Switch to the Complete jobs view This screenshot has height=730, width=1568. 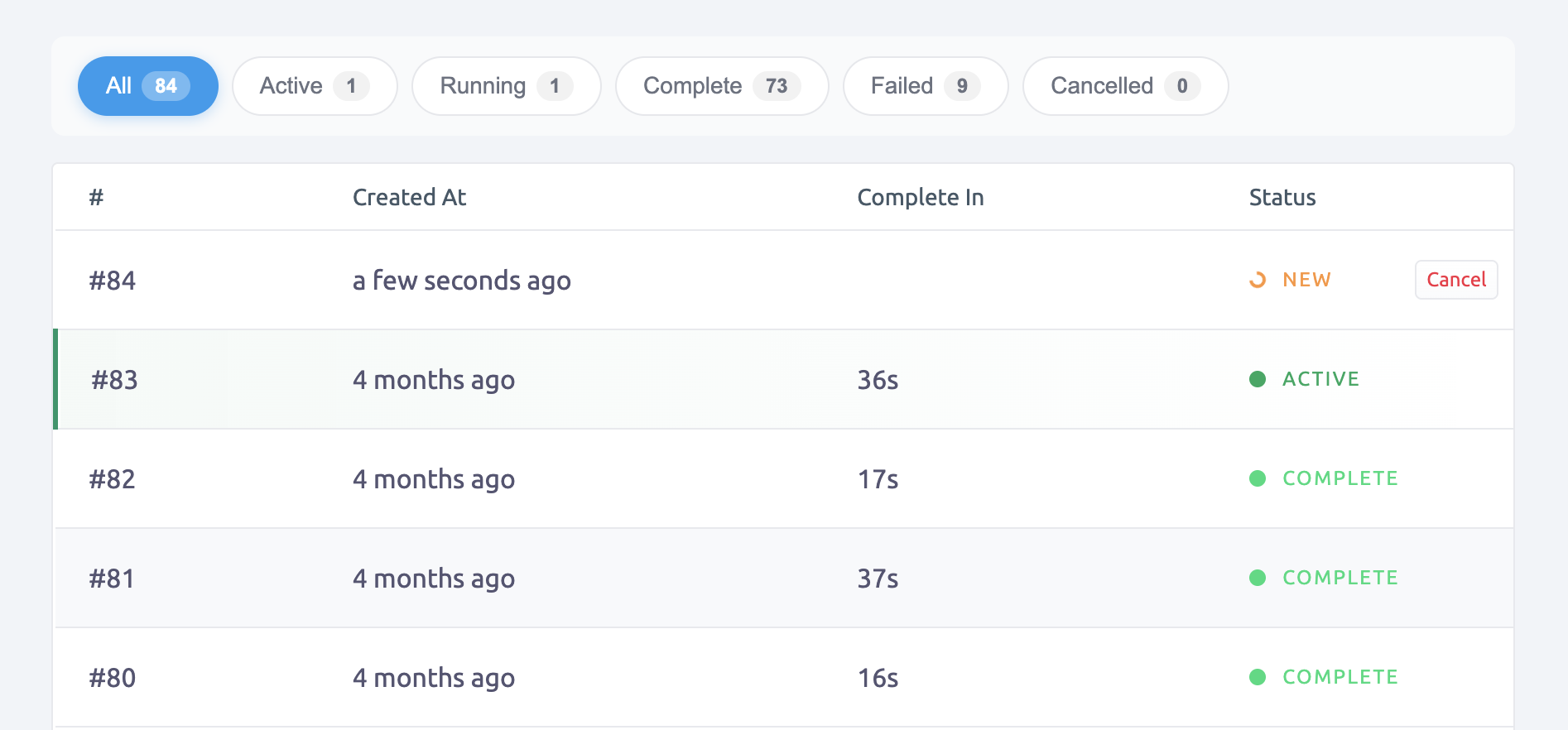(x=720, y=85)
